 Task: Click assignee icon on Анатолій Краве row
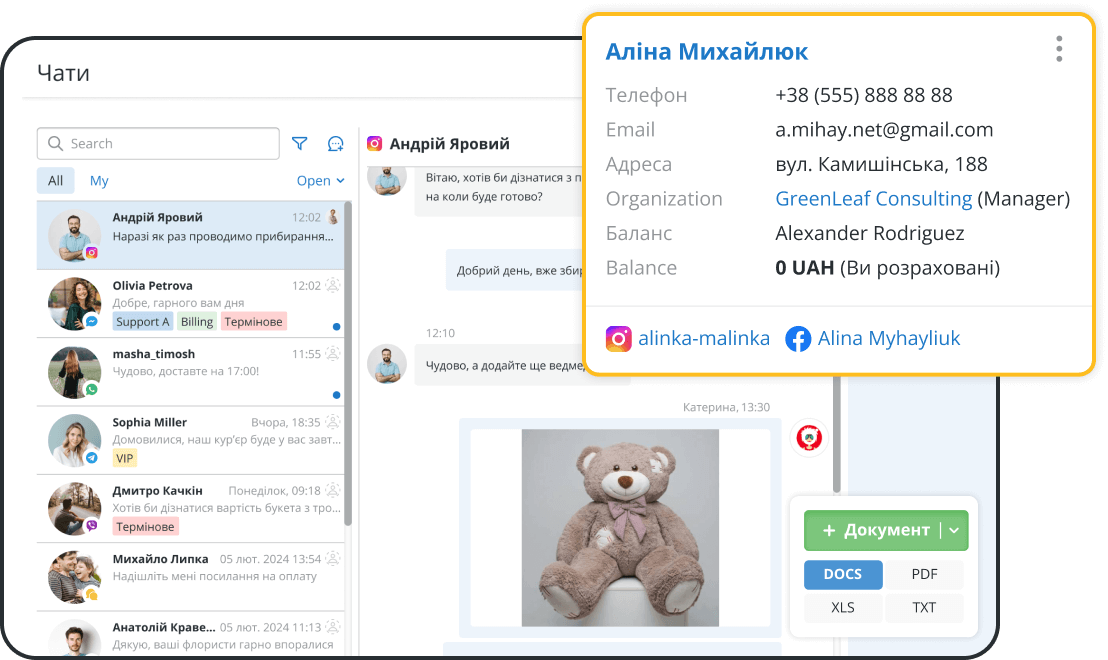point(333,627)
